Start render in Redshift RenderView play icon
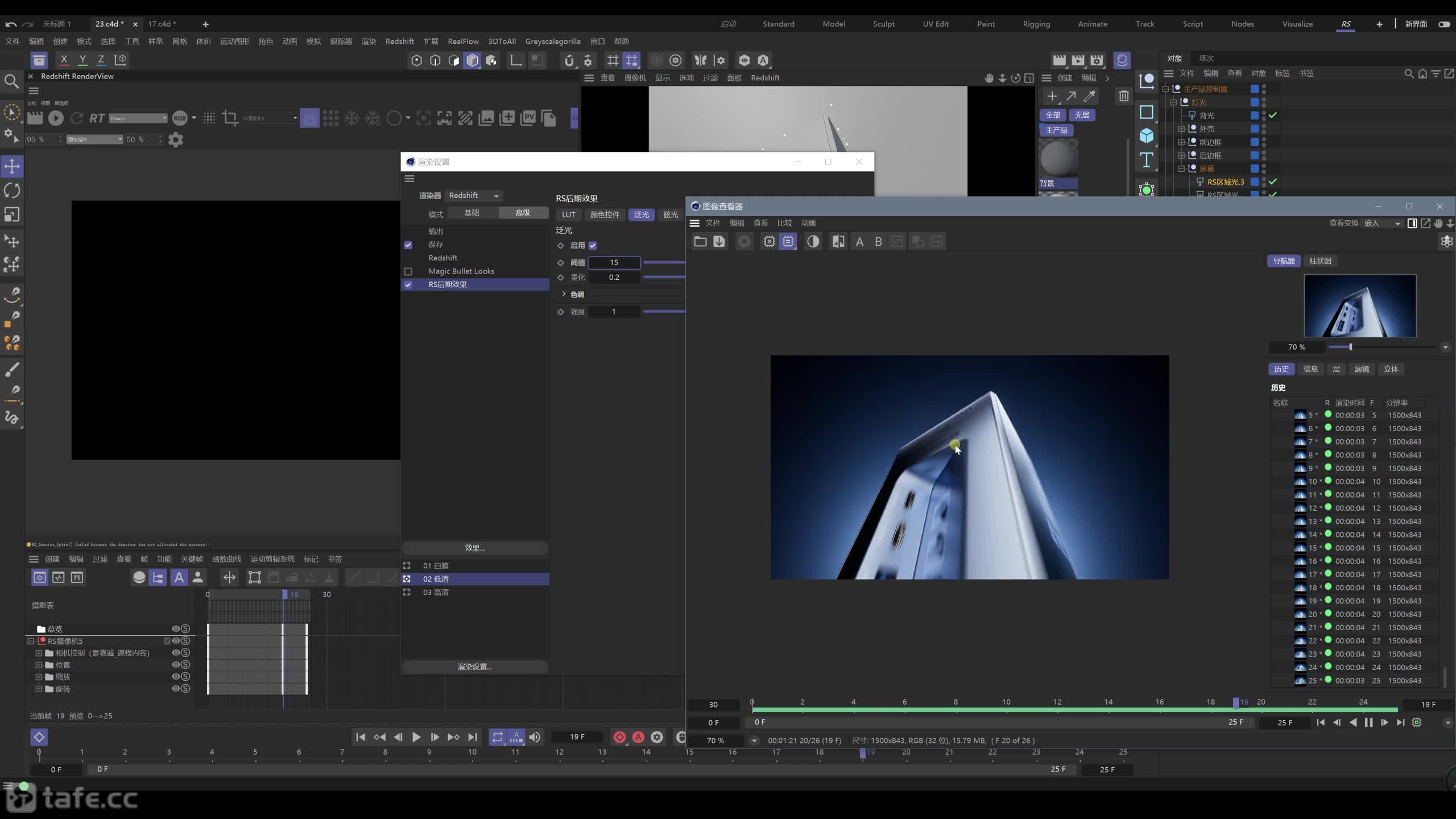The image size is (1456, 819). [56, 118]
